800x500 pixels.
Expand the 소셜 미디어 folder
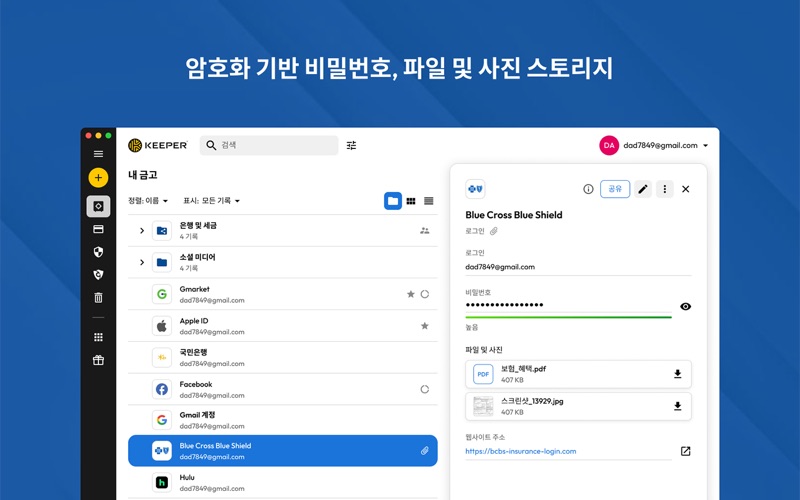coord(142,262)
